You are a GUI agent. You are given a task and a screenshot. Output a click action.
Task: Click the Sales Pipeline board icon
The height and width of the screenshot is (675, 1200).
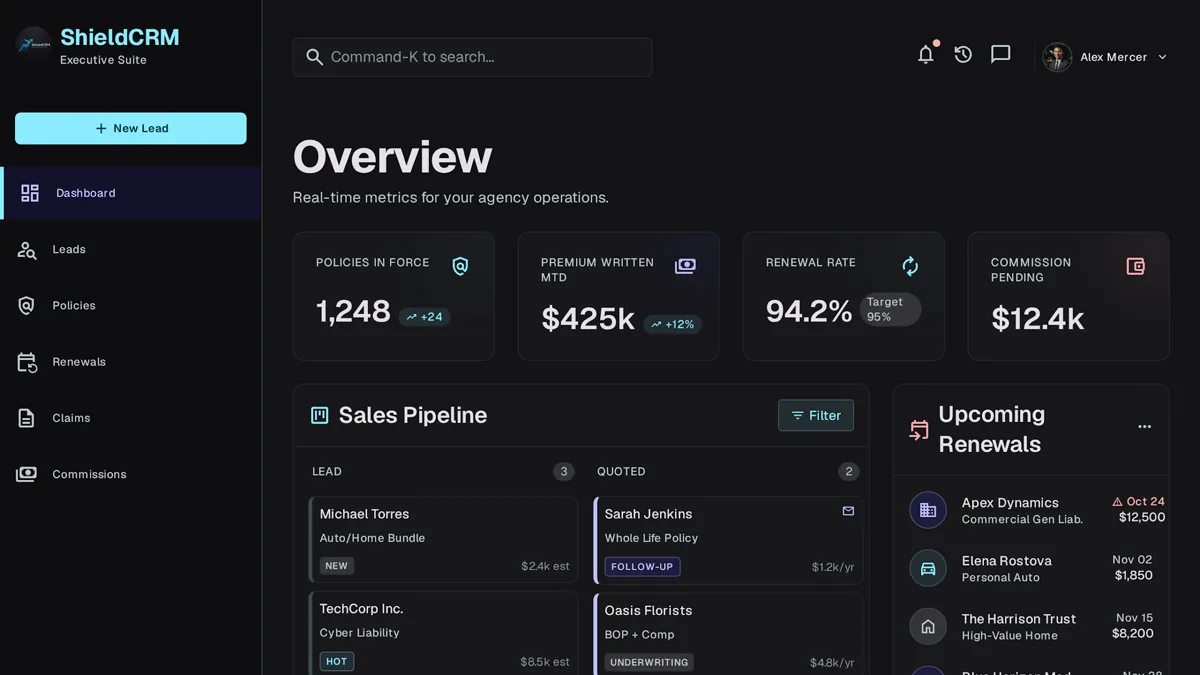[x=320, y=415]
